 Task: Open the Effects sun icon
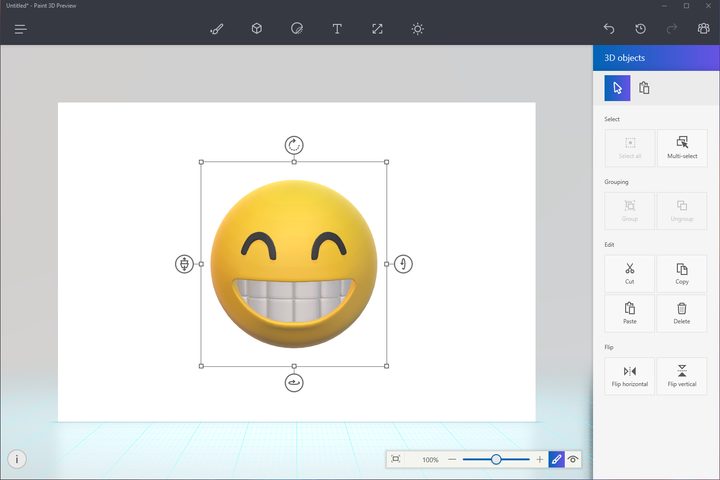pos(417,29)
